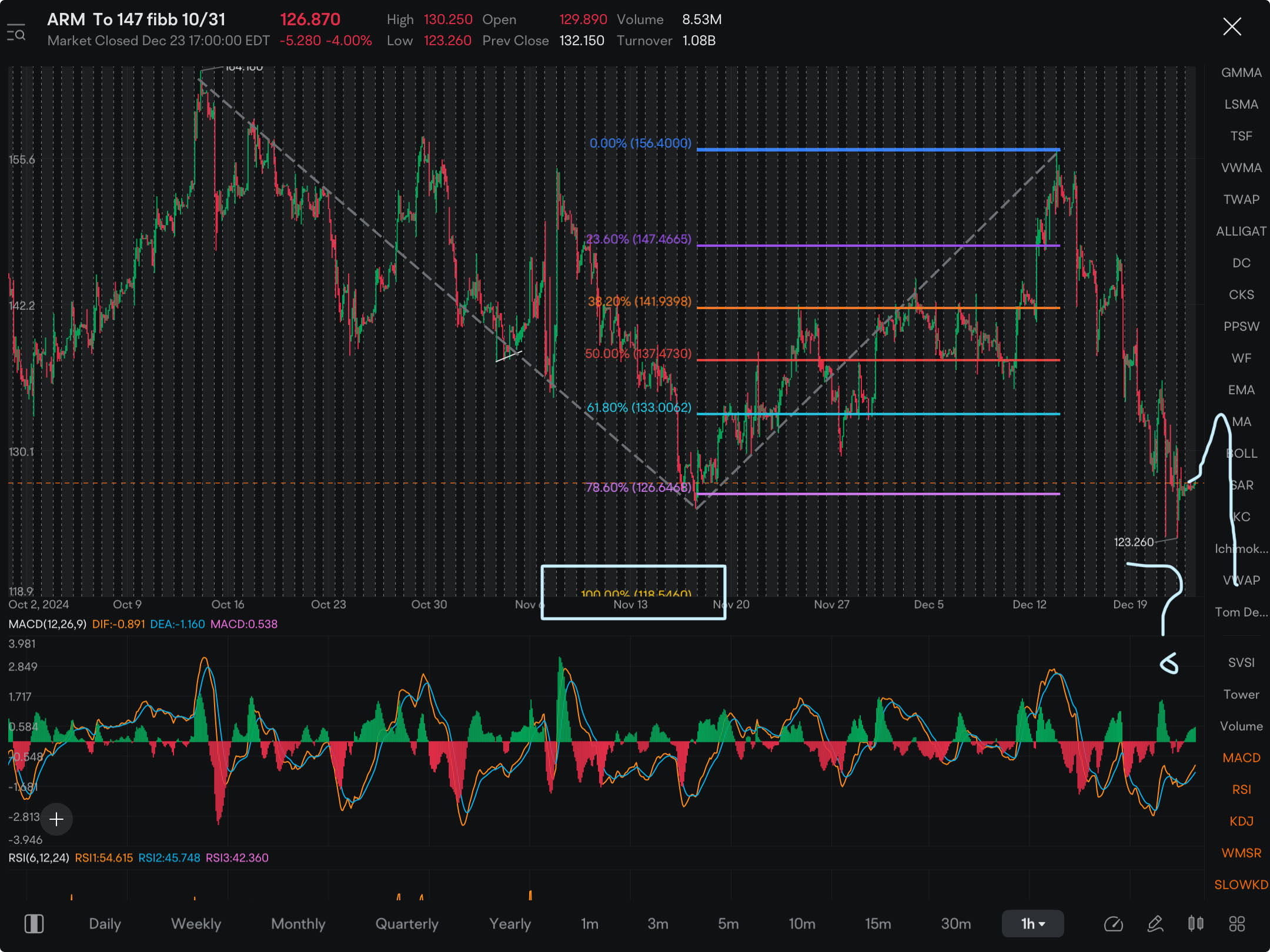1270x952 pixels.
Task: Select the 3m interval
Action: click(x=658, y=924)
